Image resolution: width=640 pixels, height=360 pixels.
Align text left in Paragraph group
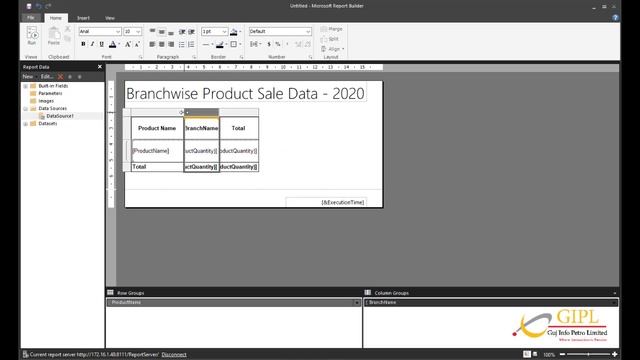[x=152, y=44]
